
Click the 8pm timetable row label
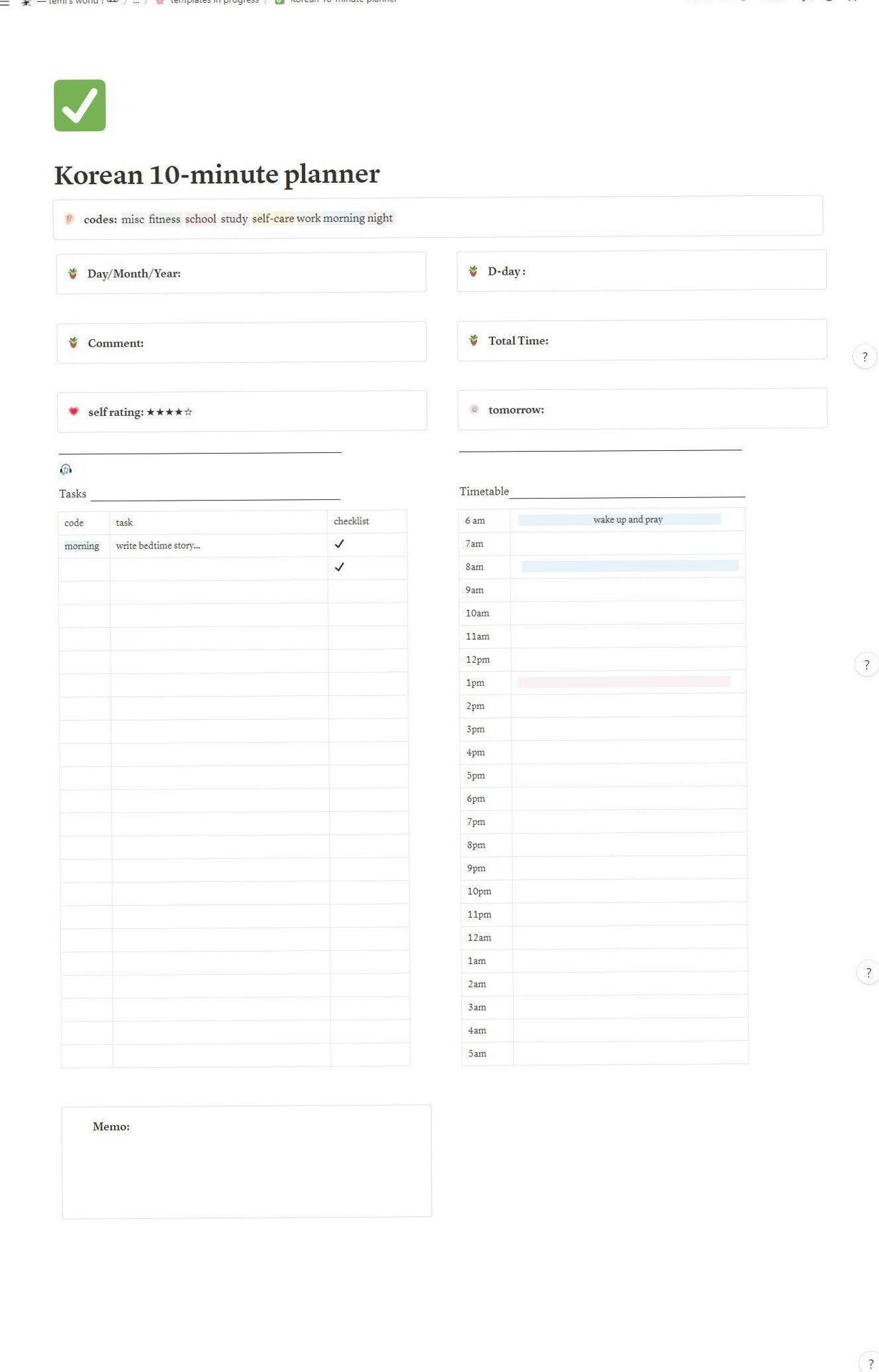pos(477,845)
